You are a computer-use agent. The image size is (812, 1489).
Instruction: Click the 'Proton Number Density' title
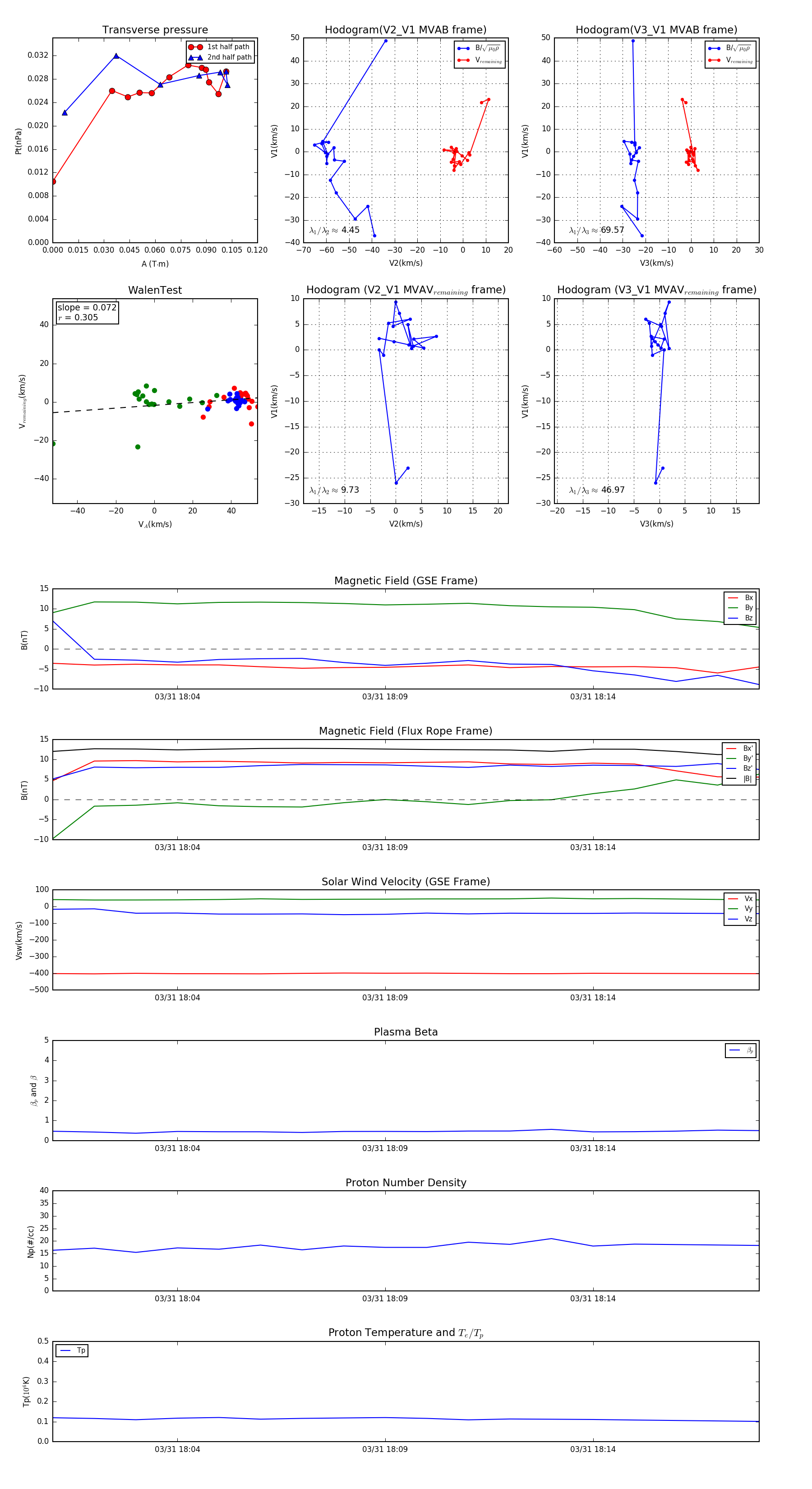coord(406,1183)
